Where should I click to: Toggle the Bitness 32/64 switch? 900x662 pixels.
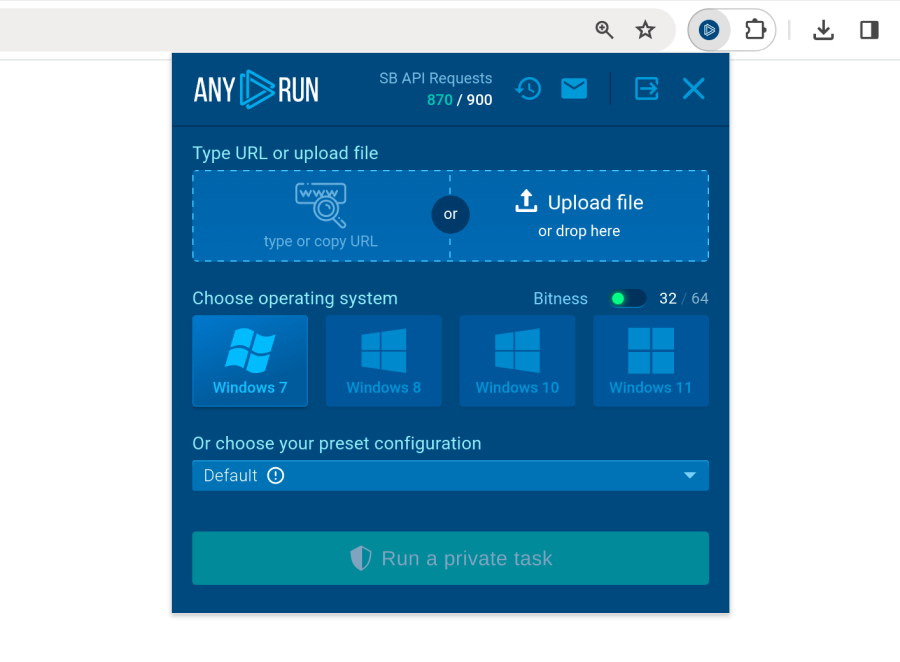point(627,299)
